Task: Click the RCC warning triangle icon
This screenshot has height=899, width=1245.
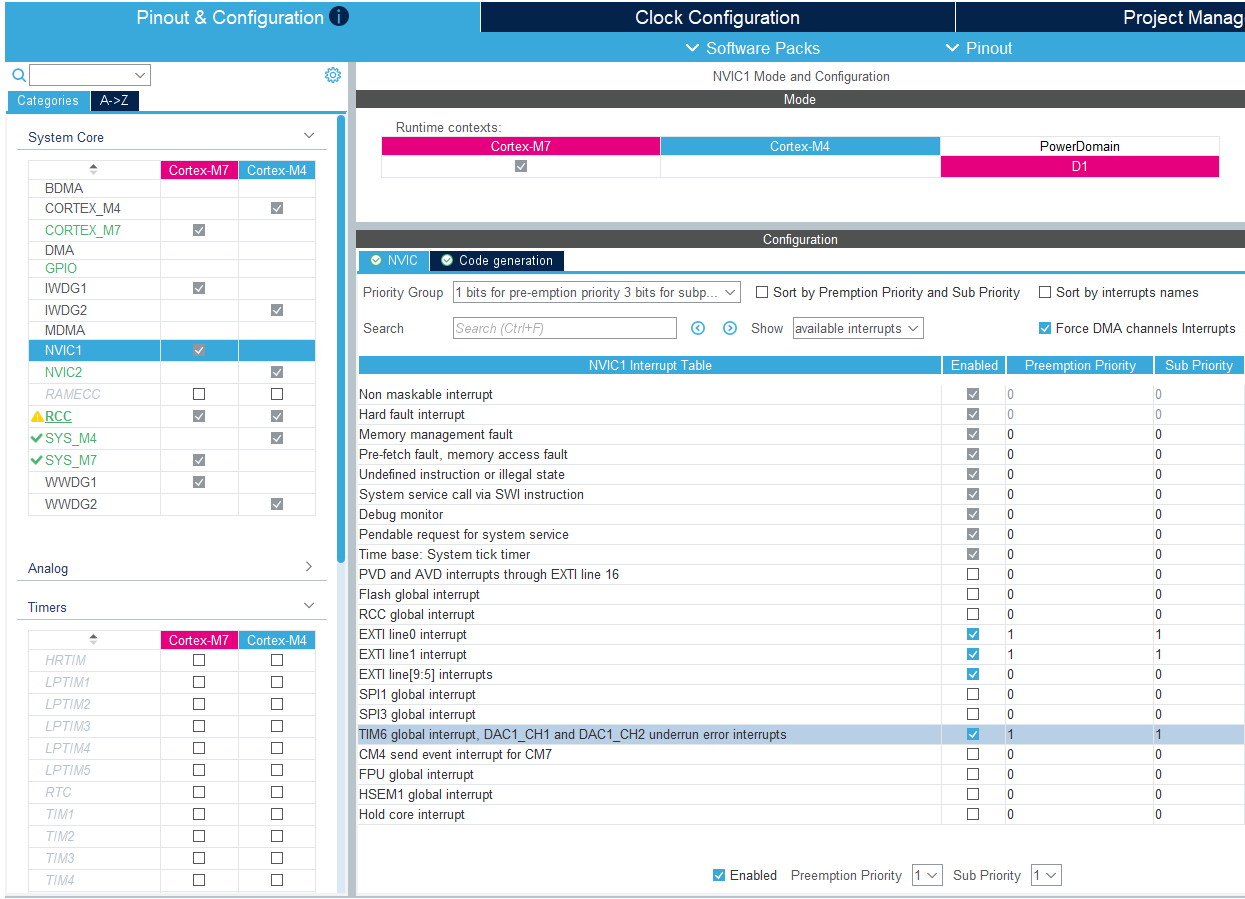Action: coord(37,416)
